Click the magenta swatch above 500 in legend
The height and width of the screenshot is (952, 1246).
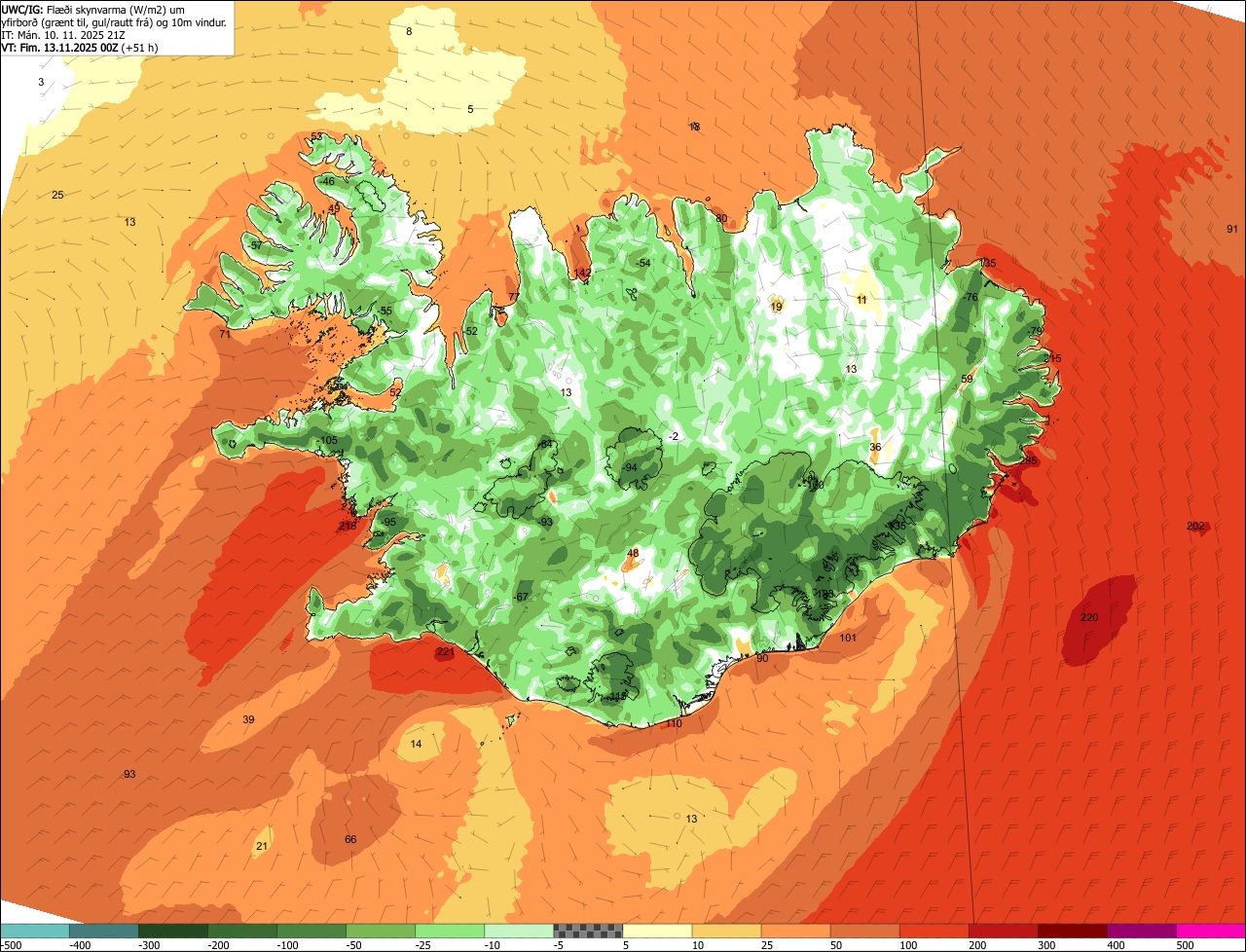point(1211,931)
